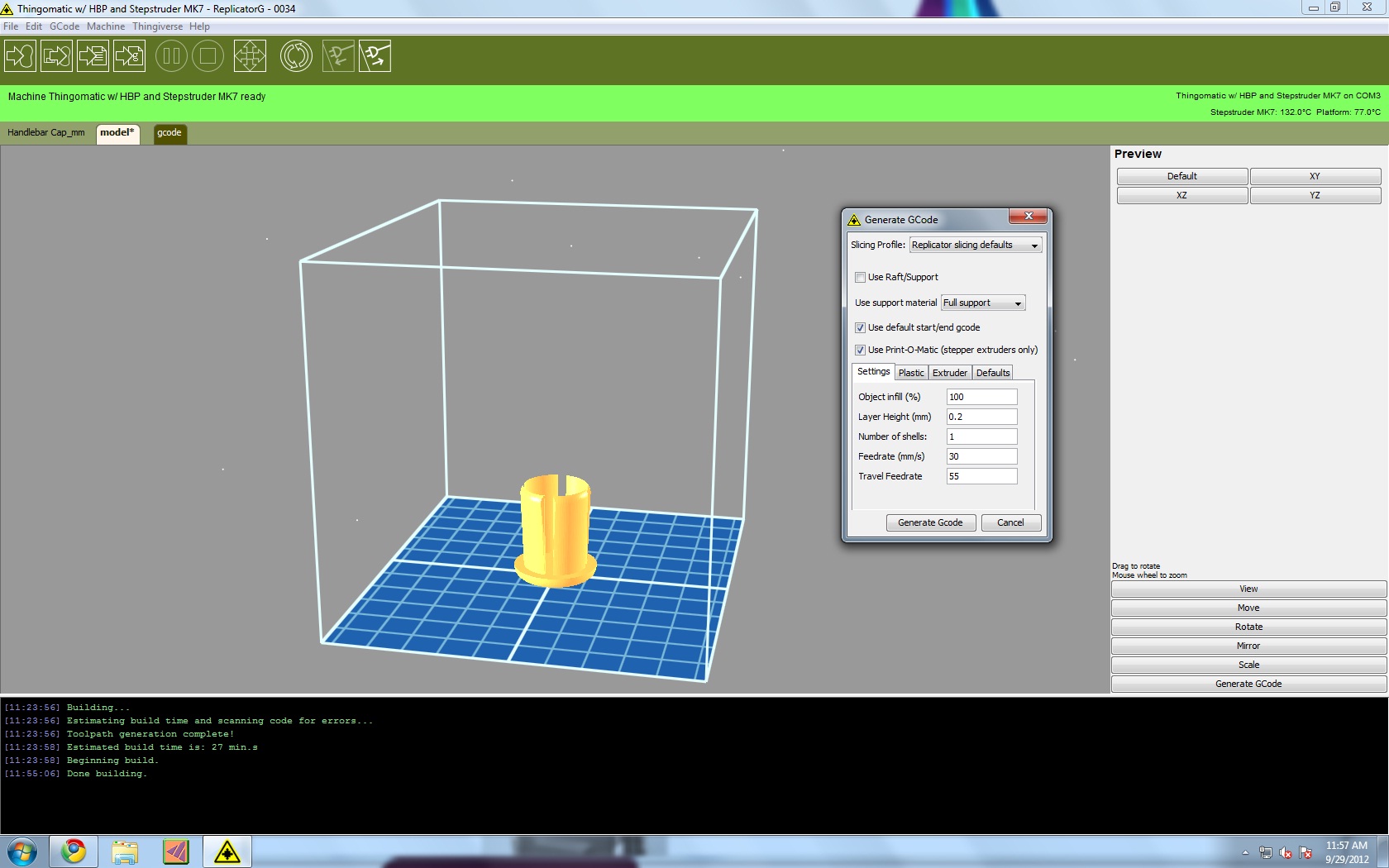Select the Defaults tab
The width and height of the screenshot is (1389, 868).
[x=992, y=373]
